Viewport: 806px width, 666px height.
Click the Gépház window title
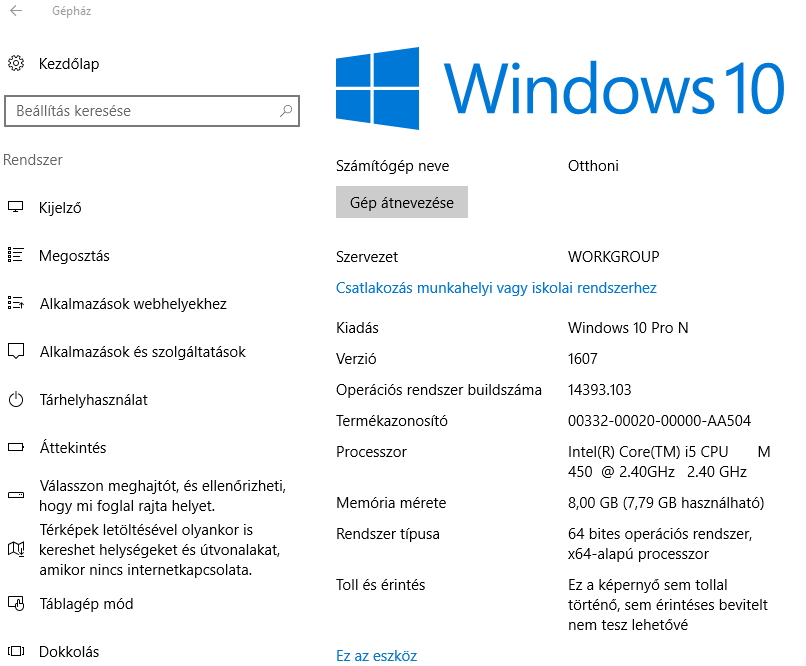coord(71,11)
